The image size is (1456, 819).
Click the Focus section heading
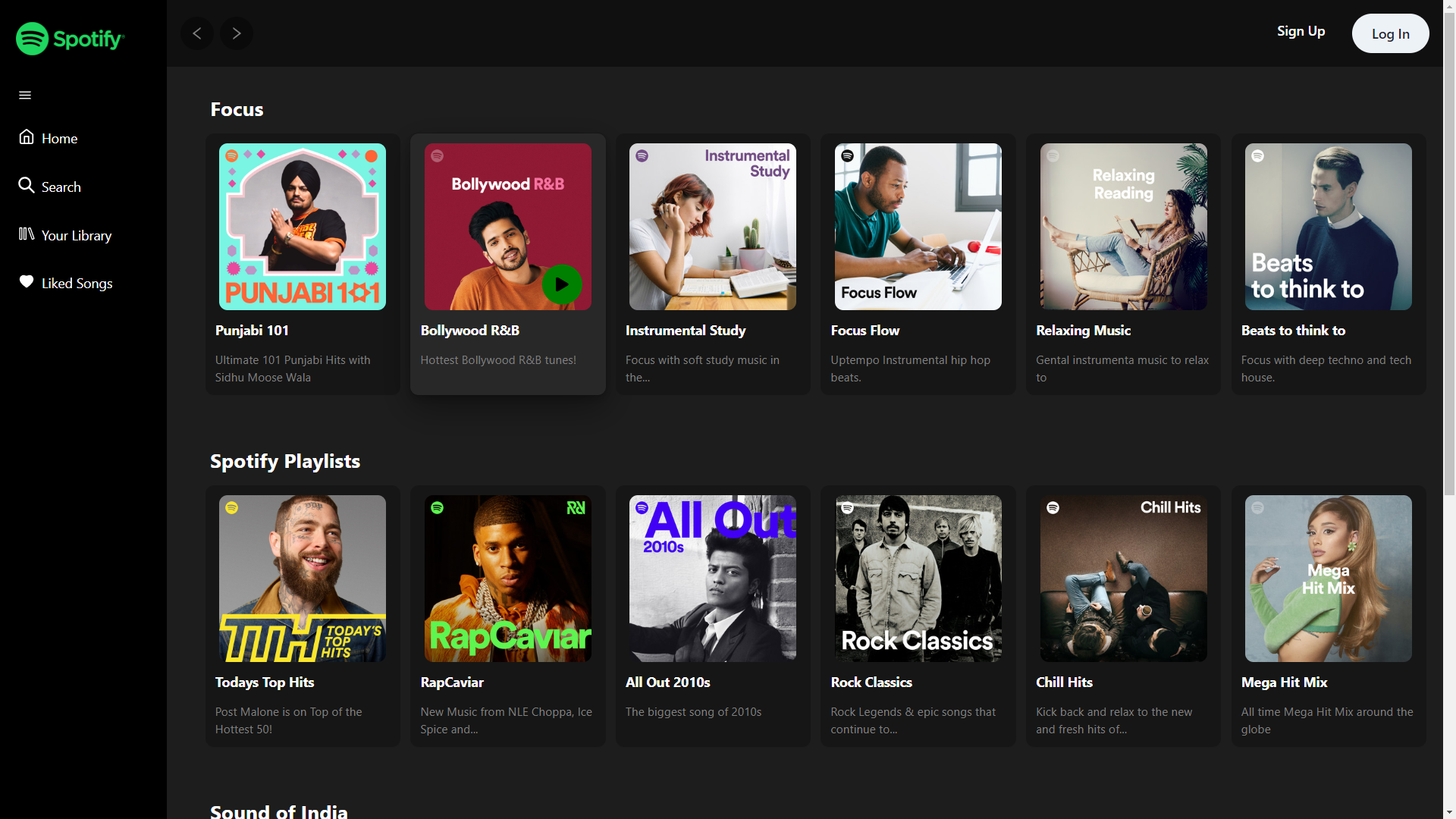tap(237, 110)
